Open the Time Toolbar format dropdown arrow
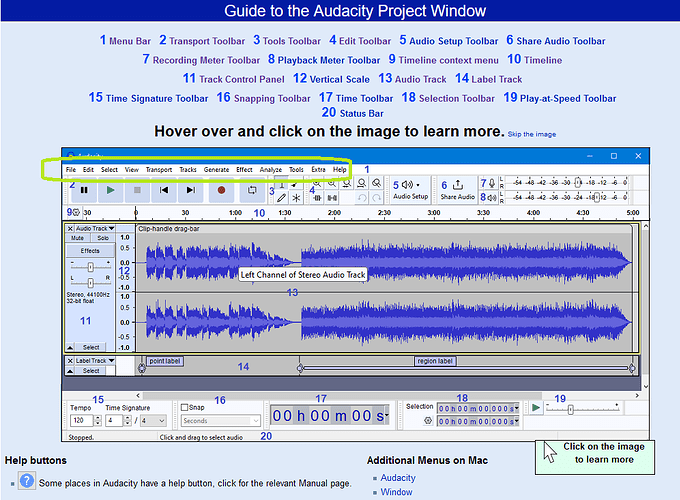Viewport: 680px width, 500px height. coord(387,415)
